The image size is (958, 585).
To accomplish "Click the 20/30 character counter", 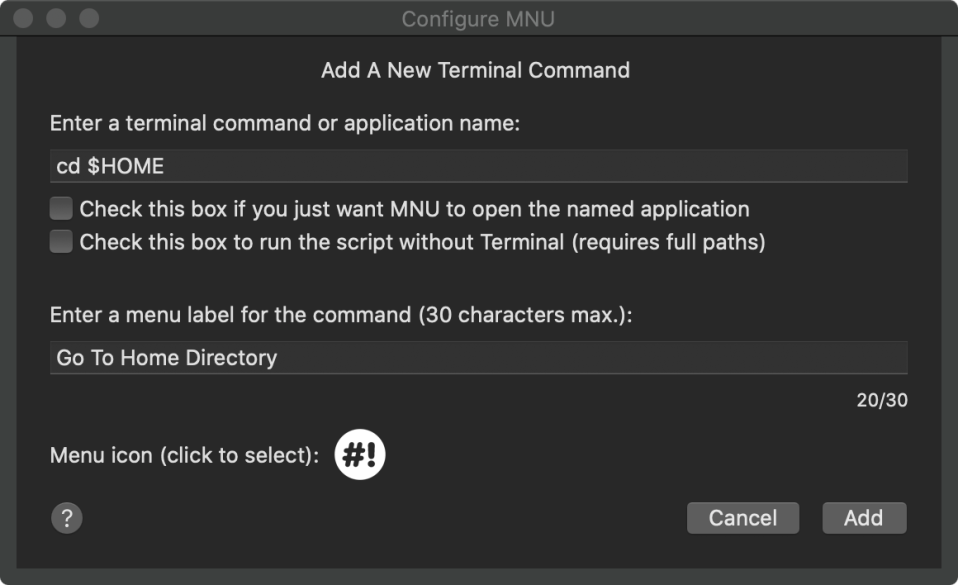I will 882,400.
